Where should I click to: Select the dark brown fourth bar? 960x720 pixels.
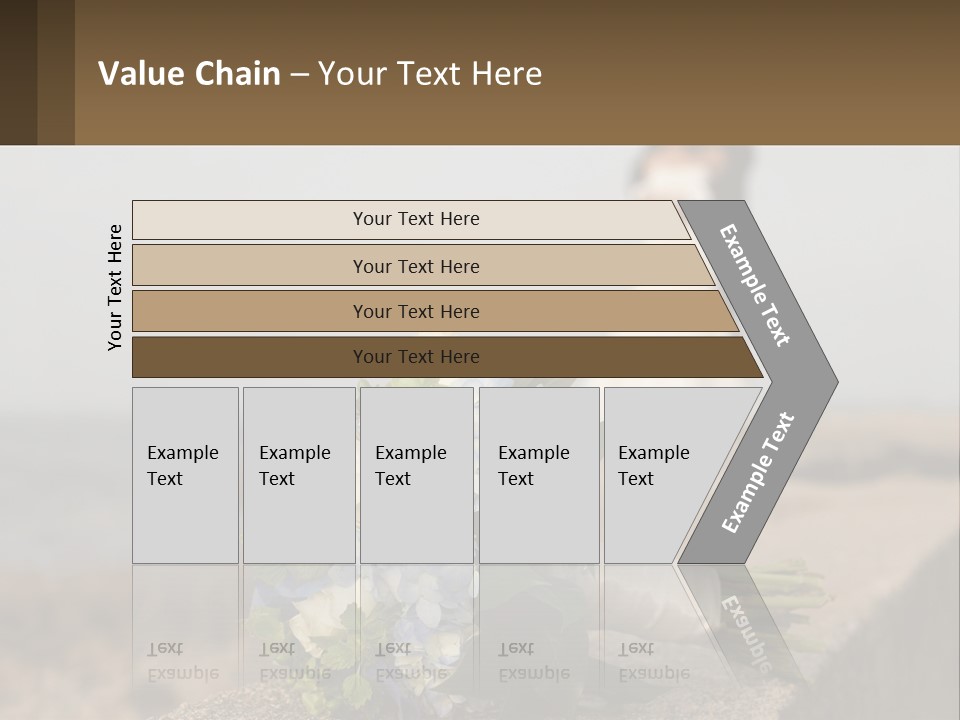pos(415,357)
